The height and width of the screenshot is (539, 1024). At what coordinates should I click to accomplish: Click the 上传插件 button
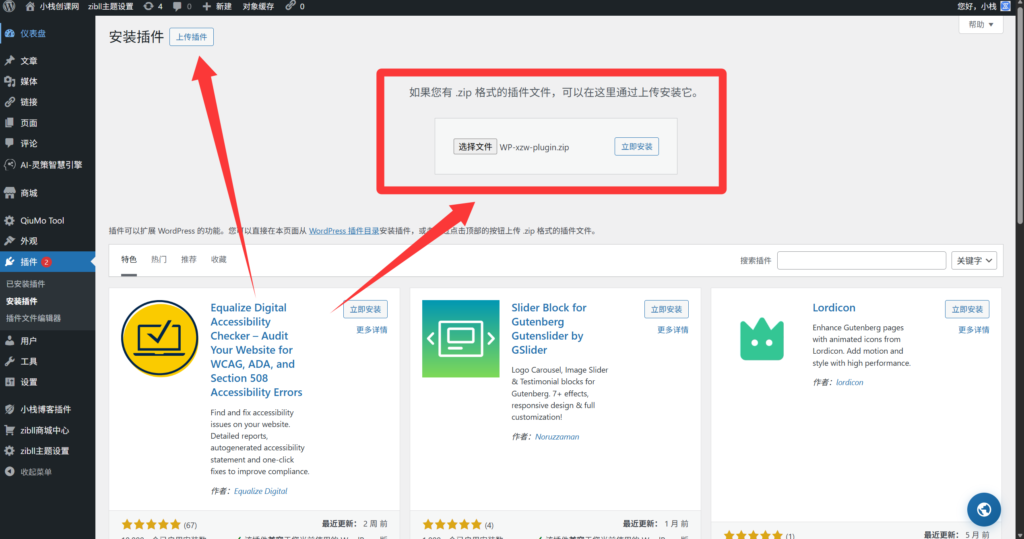pos(191,37)
